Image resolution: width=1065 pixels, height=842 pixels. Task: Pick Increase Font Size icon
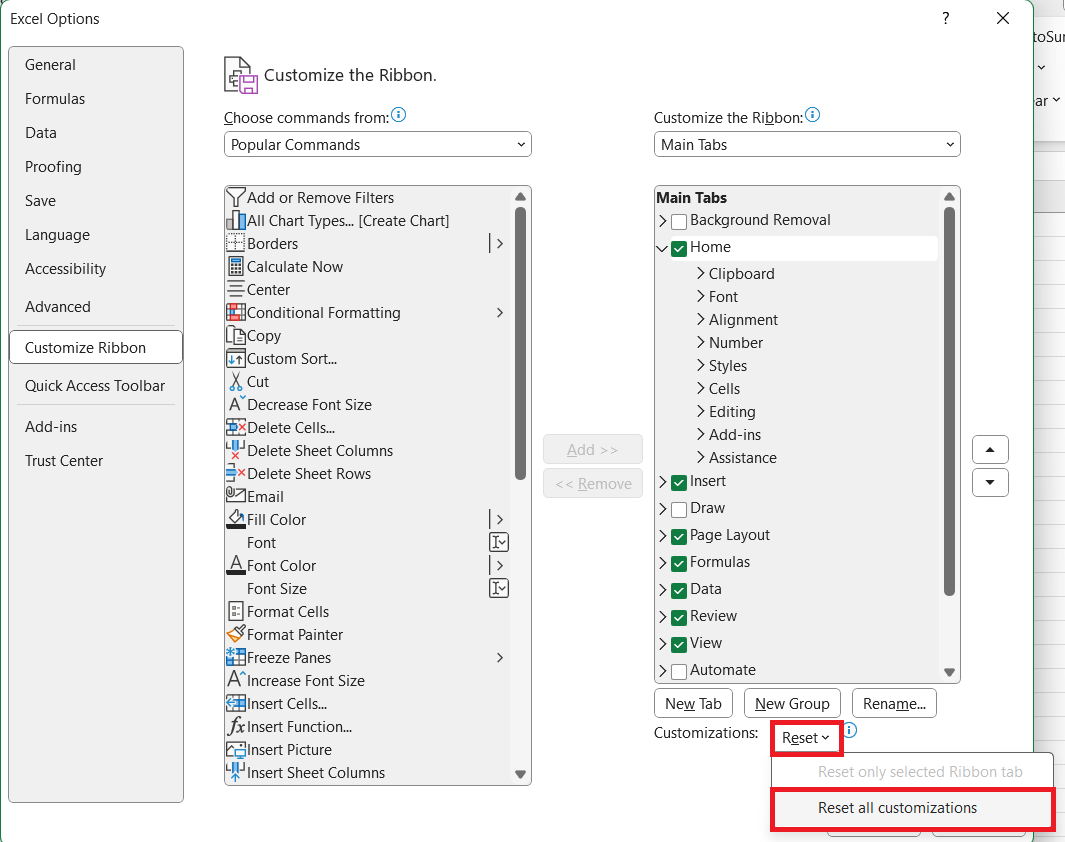click(236, 680)
